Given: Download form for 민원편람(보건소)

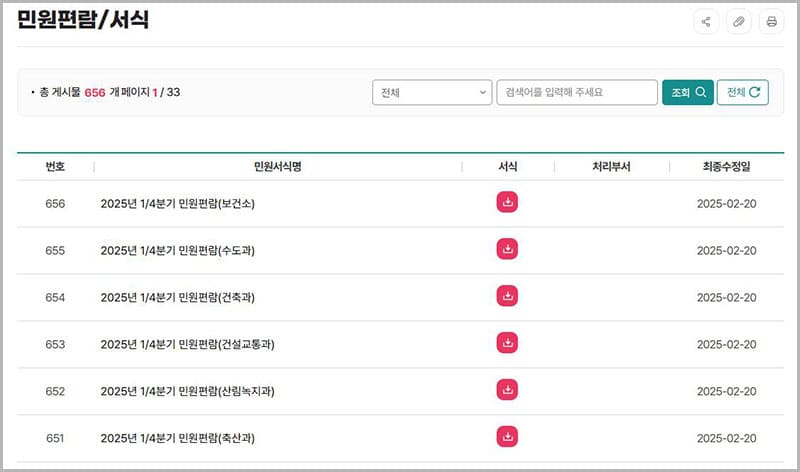Looking at the screenshot, I should click(507, 203).
